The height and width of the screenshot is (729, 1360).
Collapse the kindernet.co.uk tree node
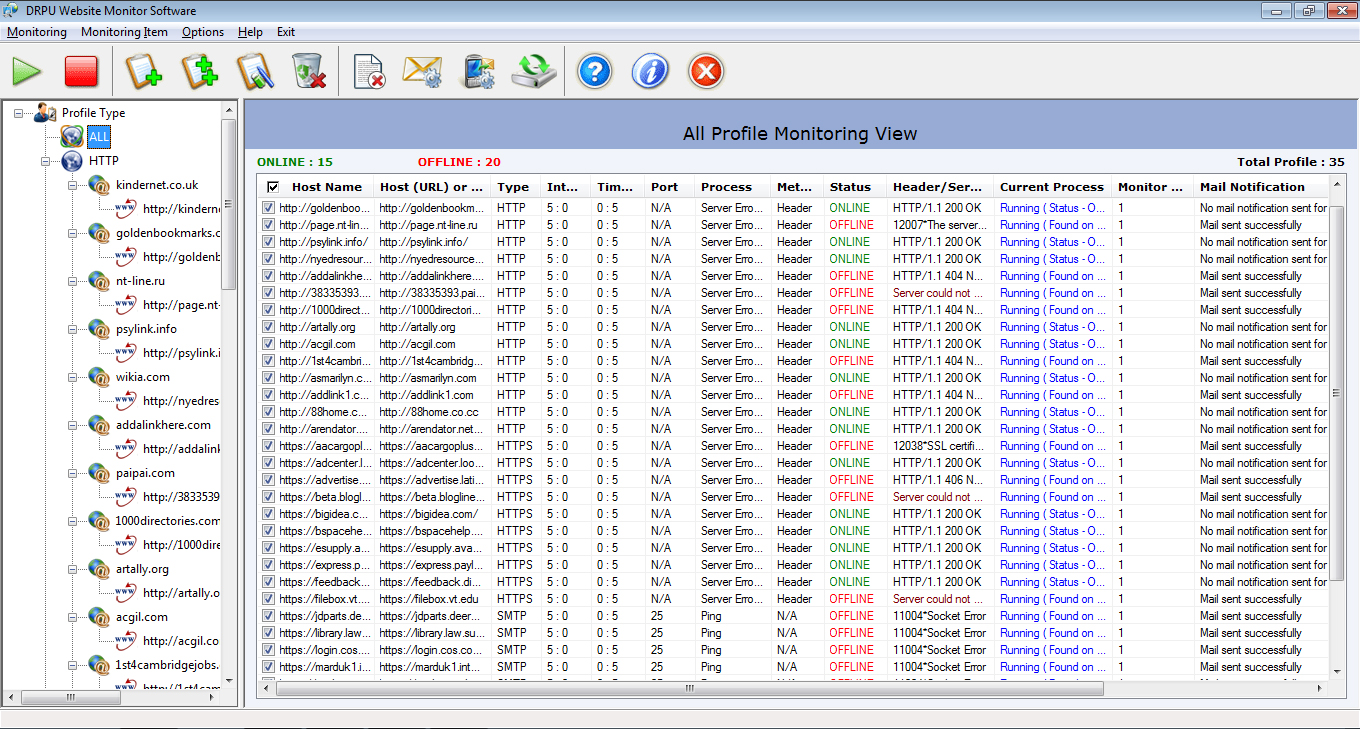[73, 185]
